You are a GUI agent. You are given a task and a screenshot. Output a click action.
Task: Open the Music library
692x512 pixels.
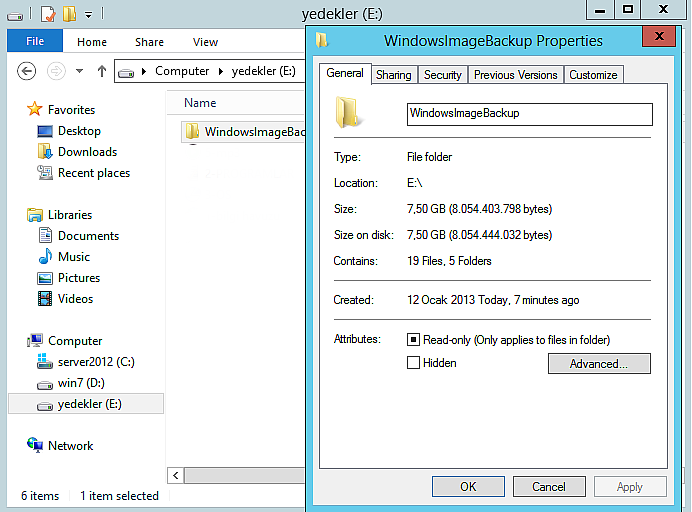click(74, 257)
